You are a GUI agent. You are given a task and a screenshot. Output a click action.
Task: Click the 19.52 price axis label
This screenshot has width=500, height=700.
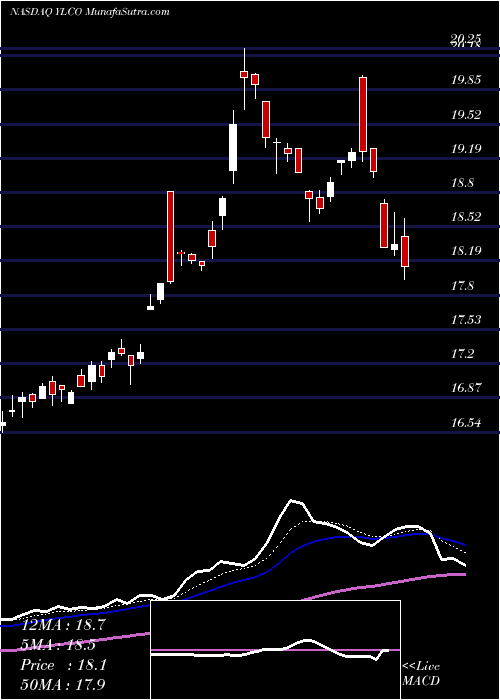tap(466, 115)
